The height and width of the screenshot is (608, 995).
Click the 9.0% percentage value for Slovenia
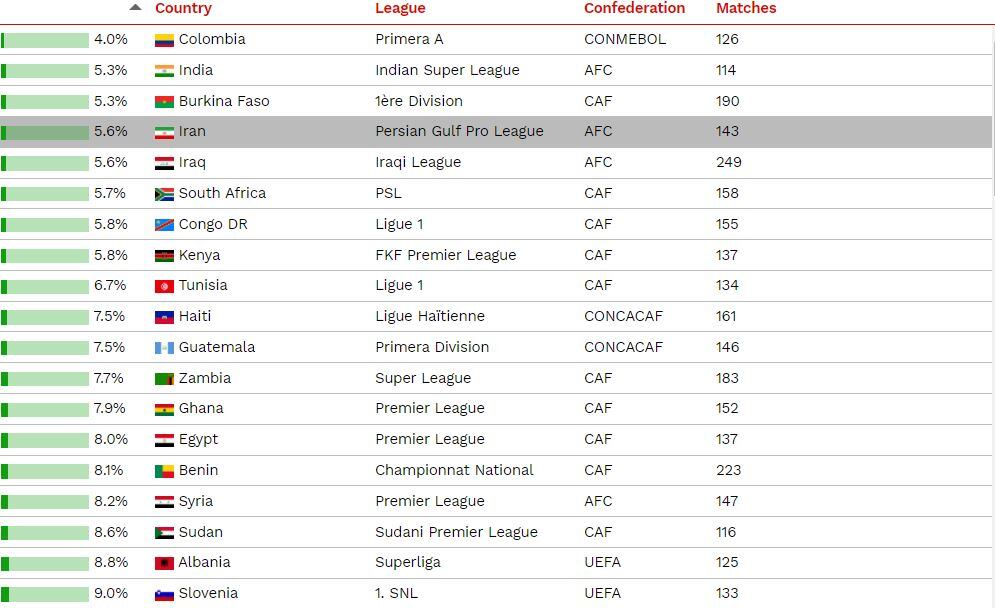pyautogui.click(x=110, y=593)
